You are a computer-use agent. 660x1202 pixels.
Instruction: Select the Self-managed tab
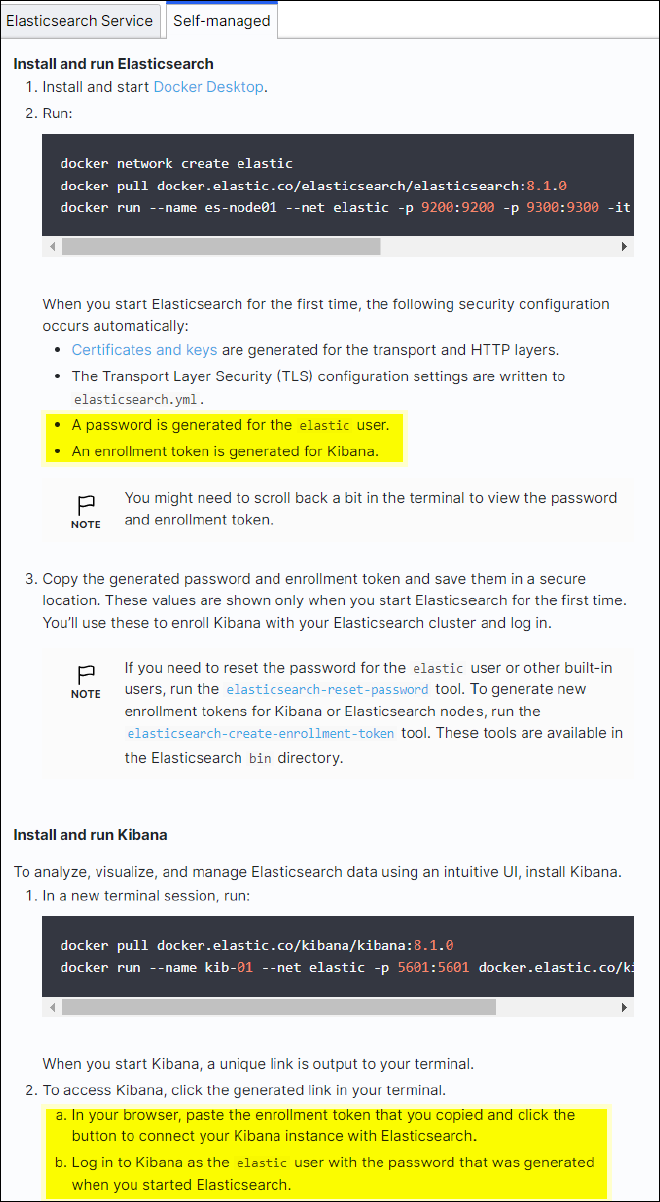point(221,20)
